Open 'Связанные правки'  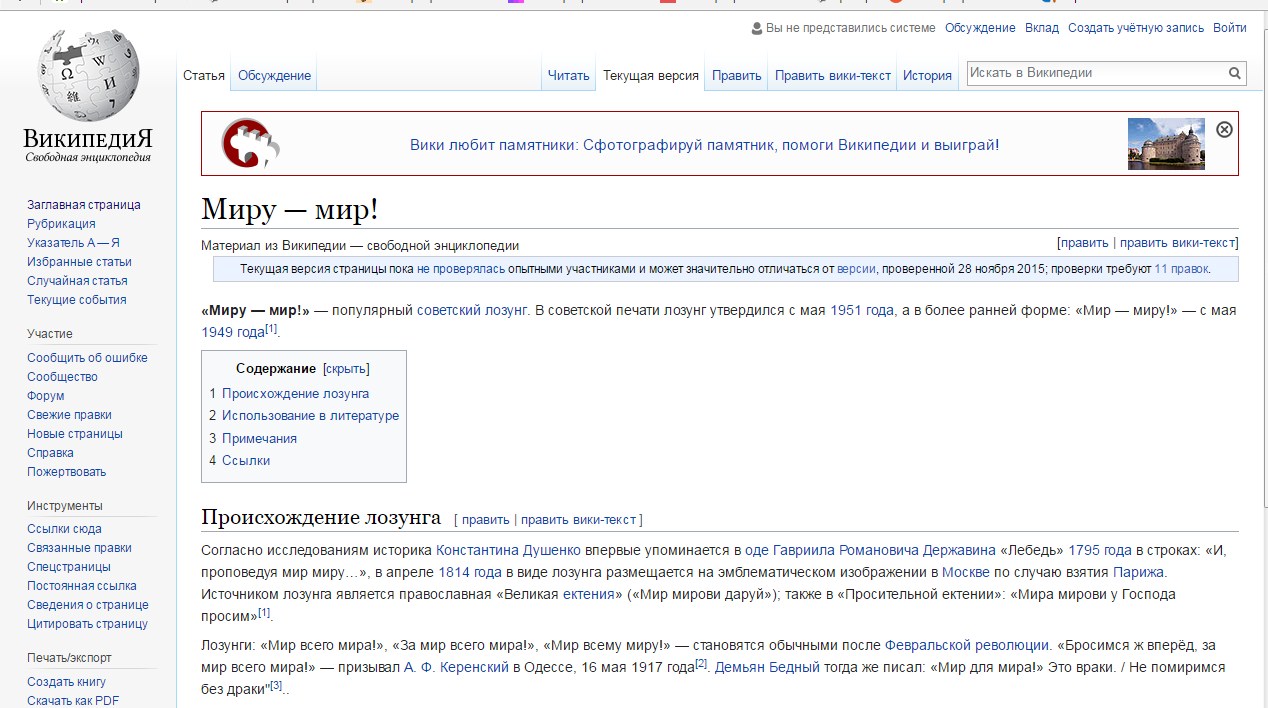[x=79, y=548]
